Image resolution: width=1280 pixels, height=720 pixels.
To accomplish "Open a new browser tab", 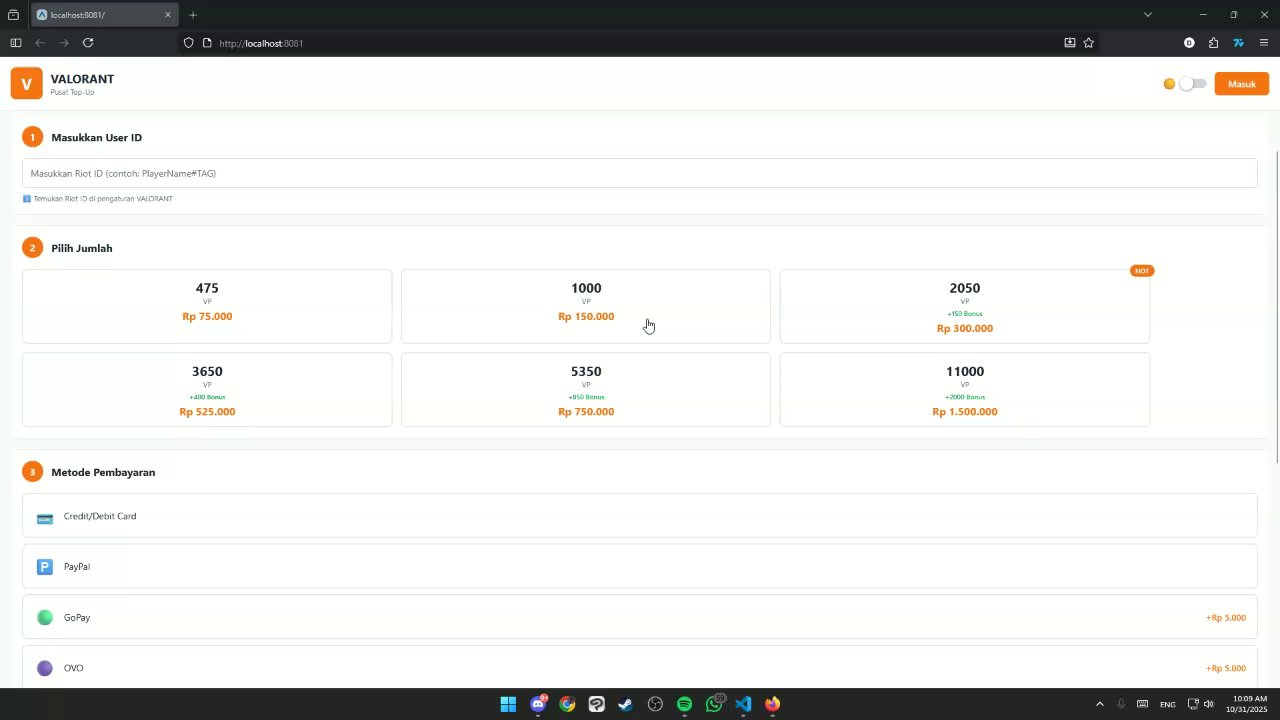I will click(x=193, y=15).
